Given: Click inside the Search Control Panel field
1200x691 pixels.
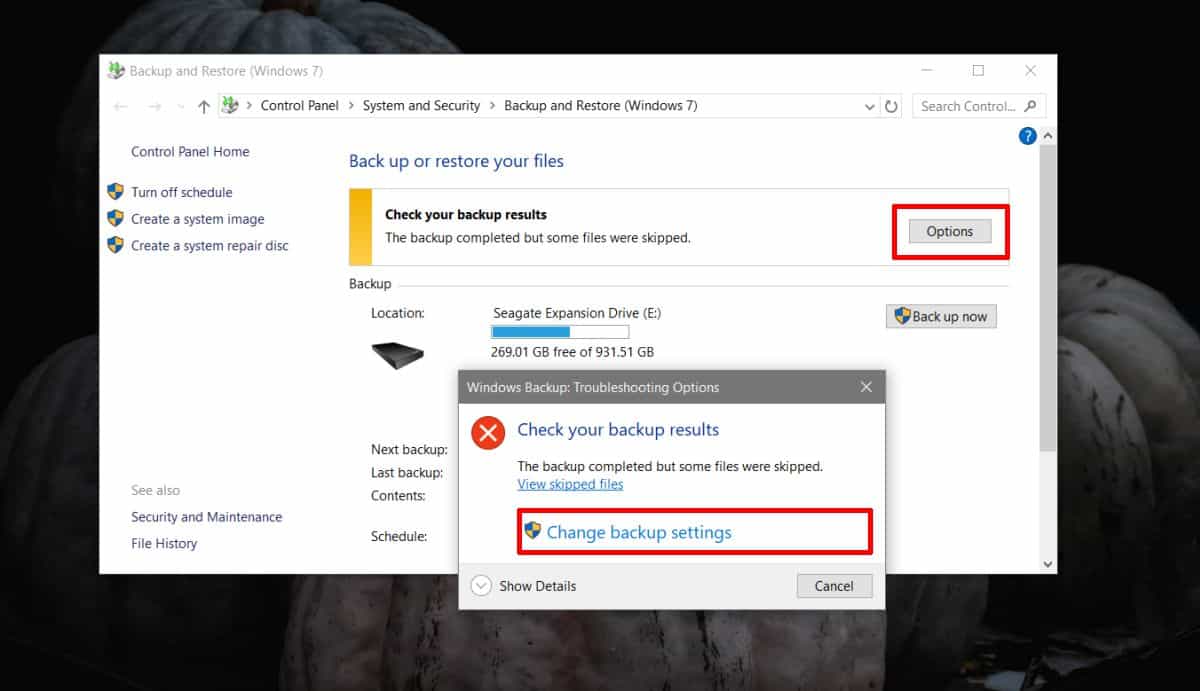Looking at the screenshot, I should coord(970,106).
